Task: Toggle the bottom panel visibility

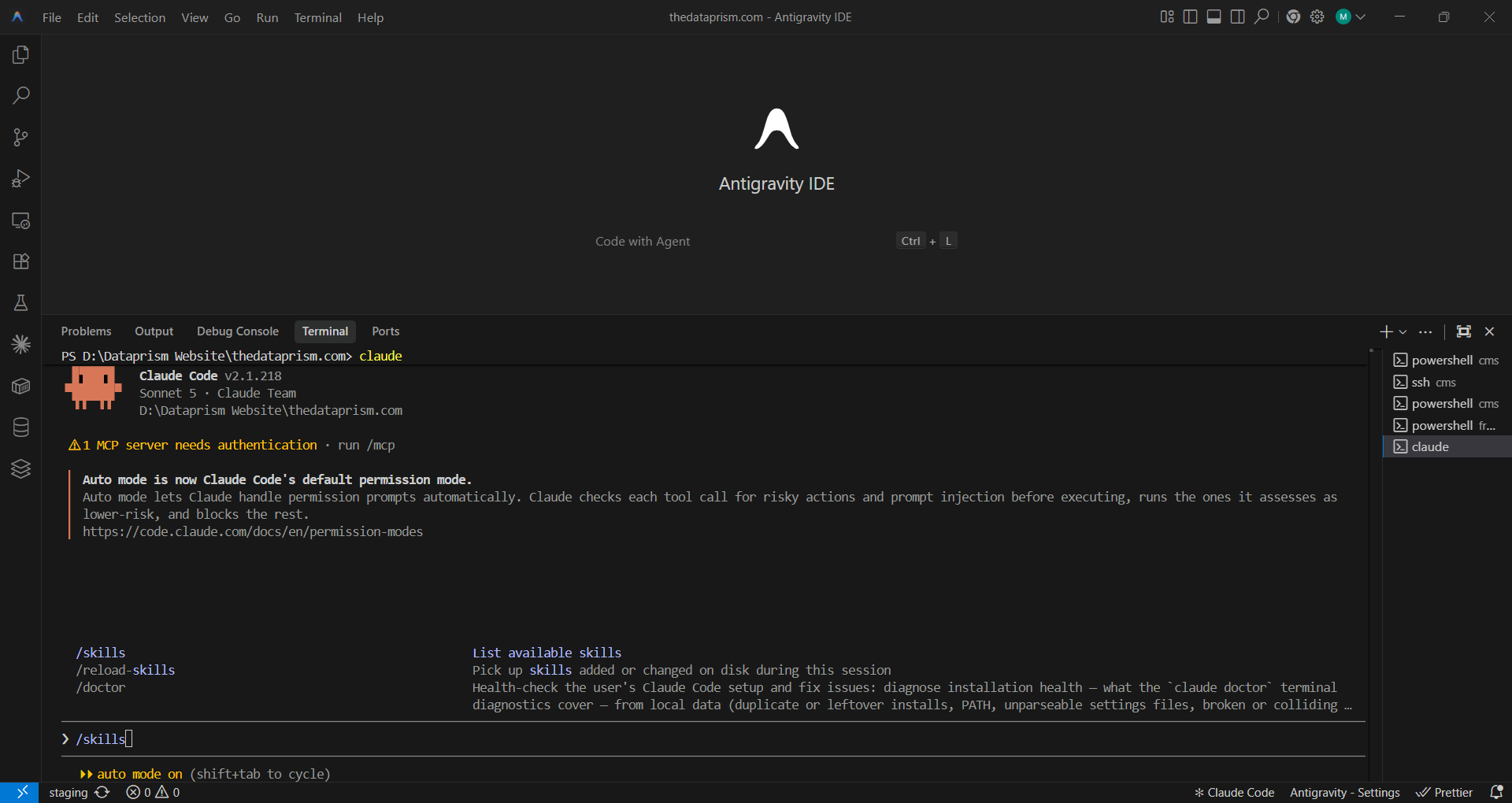Action: coord(1214,17)
